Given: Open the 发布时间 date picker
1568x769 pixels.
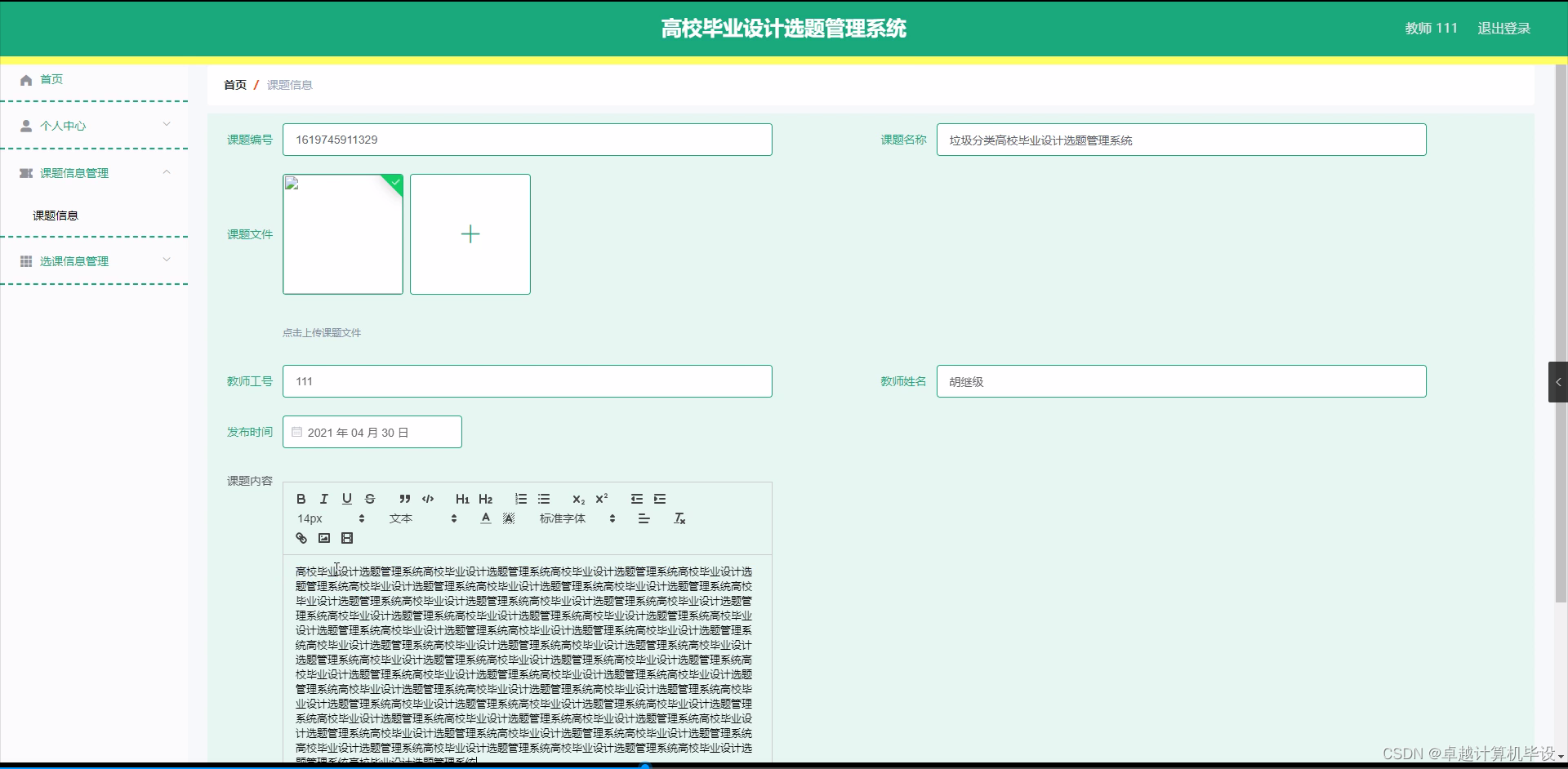Looking at the screenshot, I should click(372, 432).
